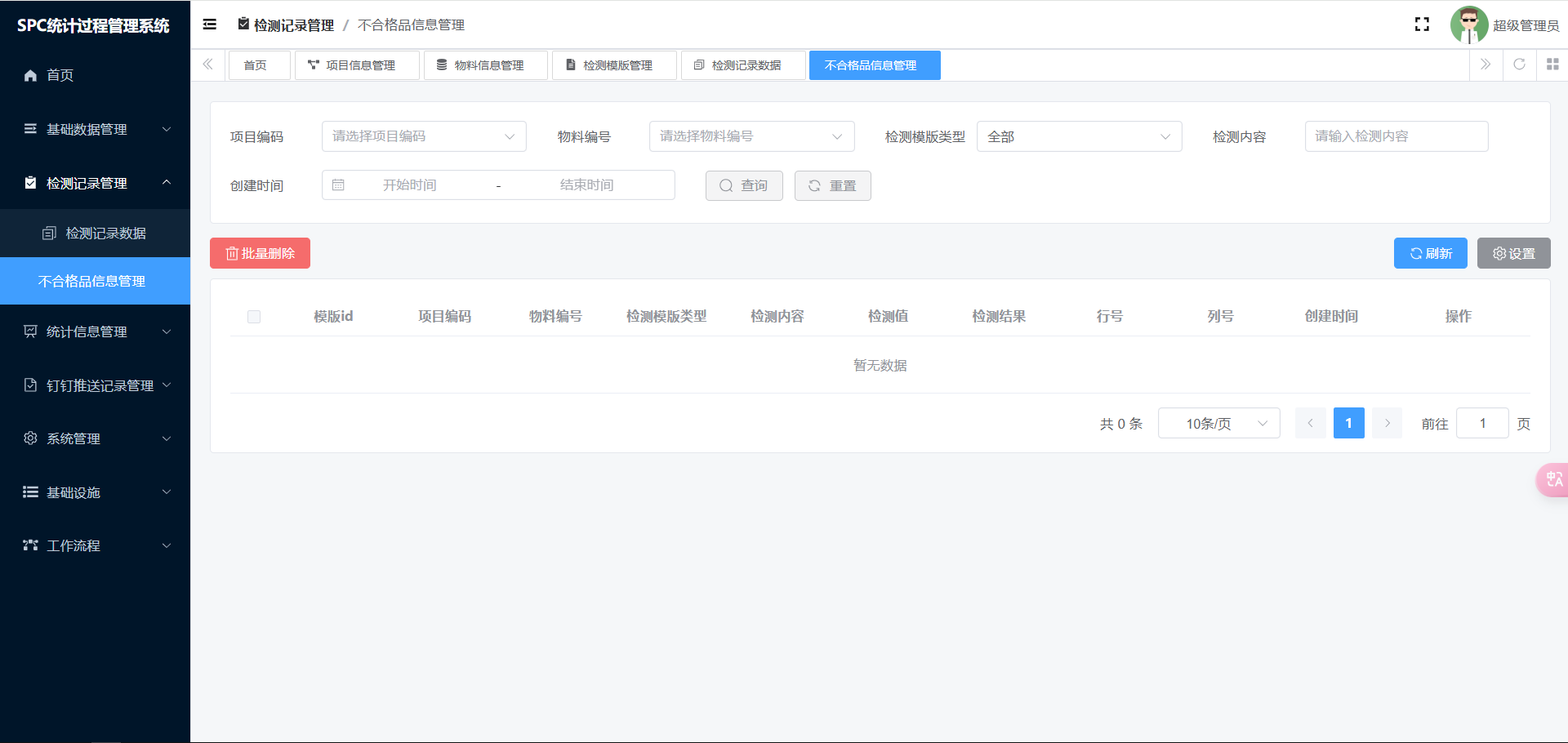1568x743 pixels.
Task: Expand the 基础数据管理 menu chevron
Action: pos(167,129)
